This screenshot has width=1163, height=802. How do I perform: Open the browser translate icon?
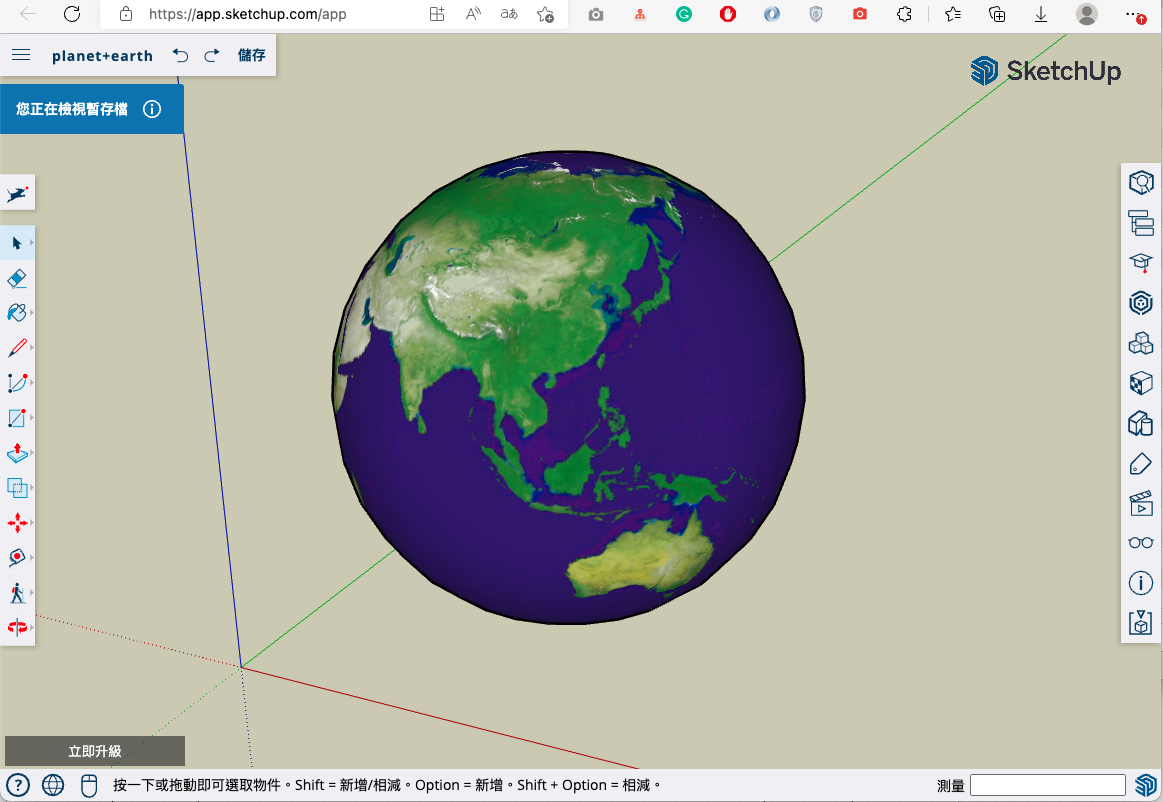pos(509,14)
